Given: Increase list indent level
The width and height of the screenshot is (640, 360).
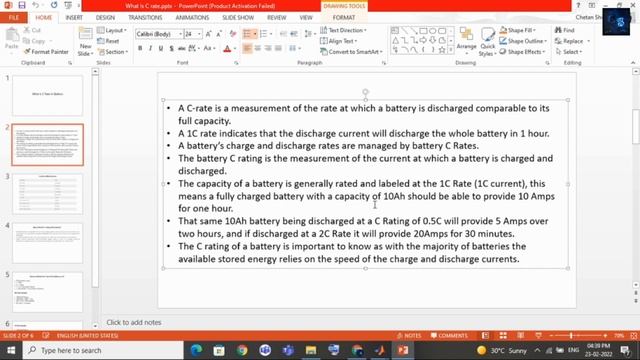Looking at the screenshot, I should click(294, 34).
